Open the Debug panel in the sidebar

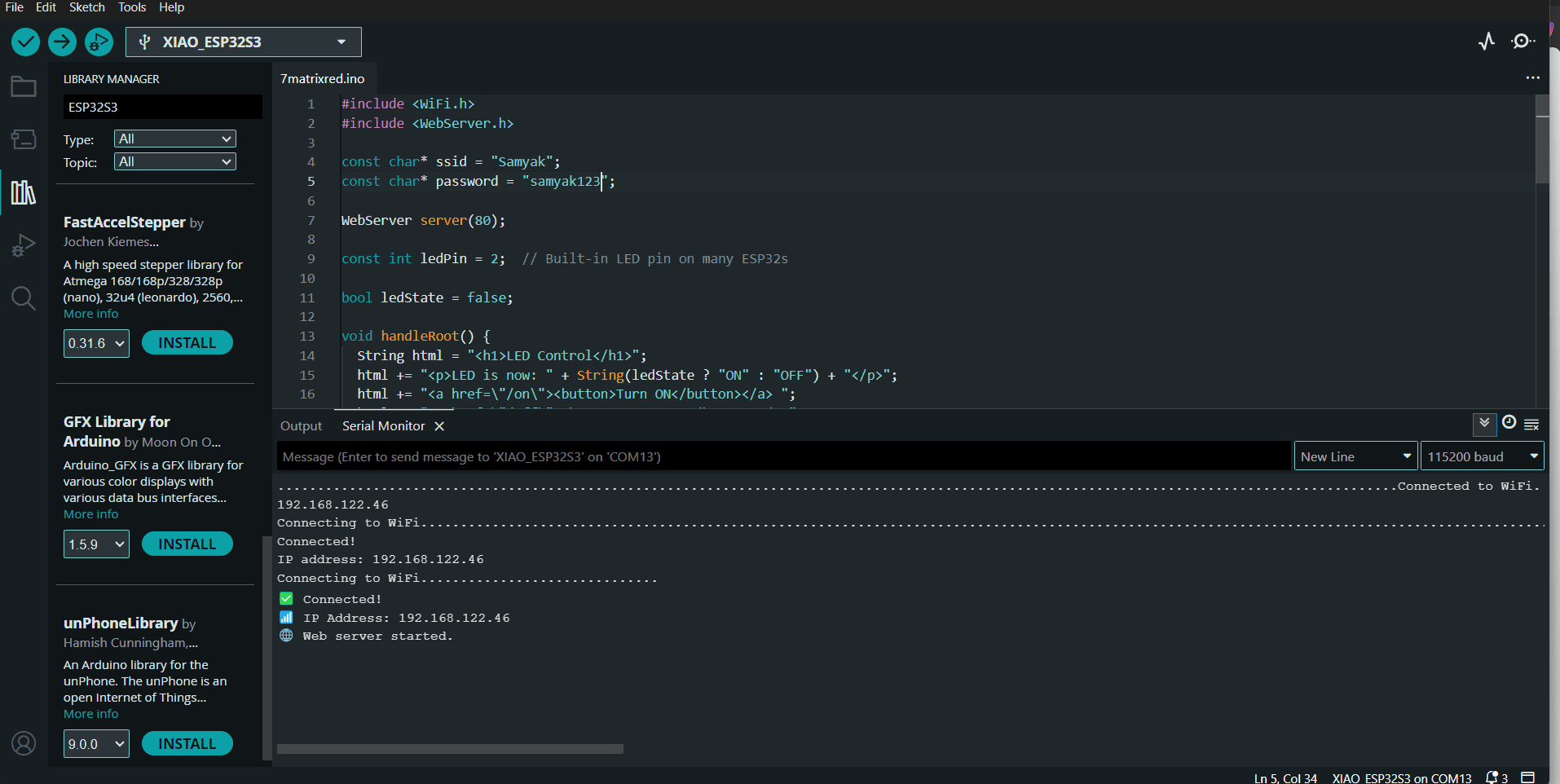click(24, 245)
